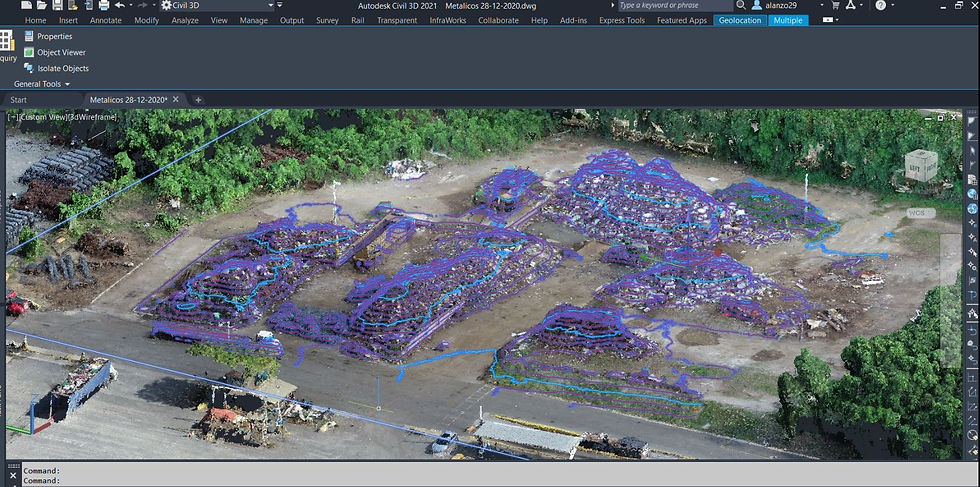Image resolution: width=980 pixels, height=487 pixels.
Task: Click the Undo arrow icon
Action: pos(119,5)
